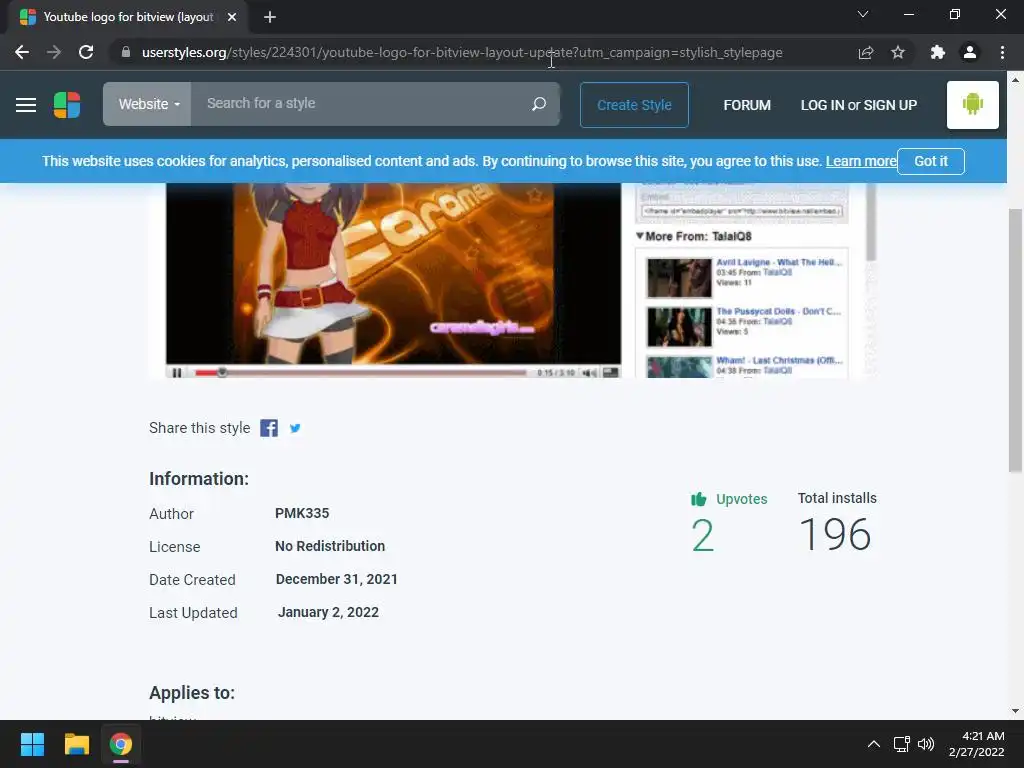
Task: Share this style on Facebook
Action: 269,428
